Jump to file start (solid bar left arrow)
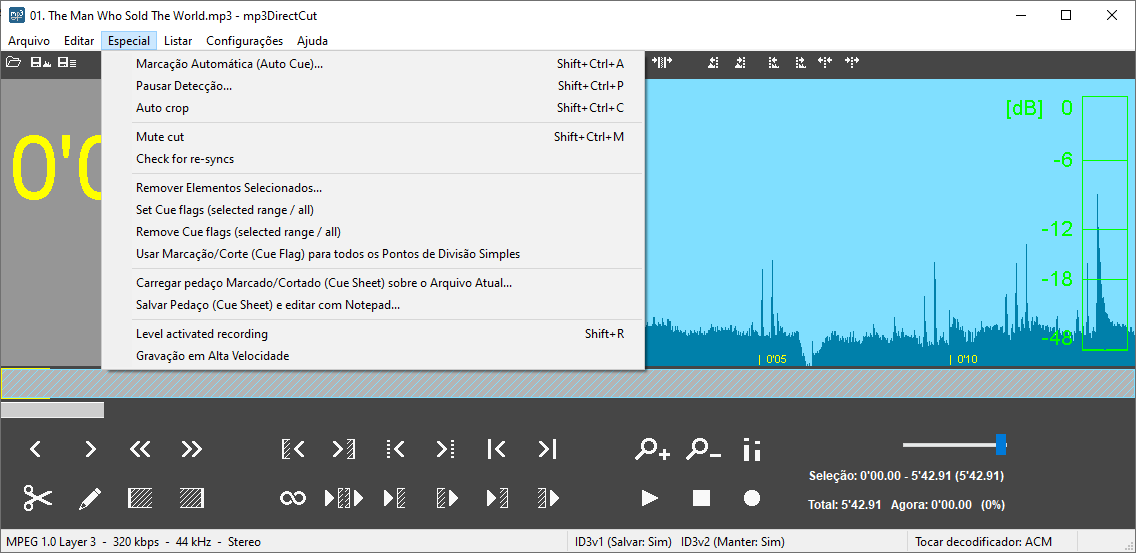 pos(496,449)
